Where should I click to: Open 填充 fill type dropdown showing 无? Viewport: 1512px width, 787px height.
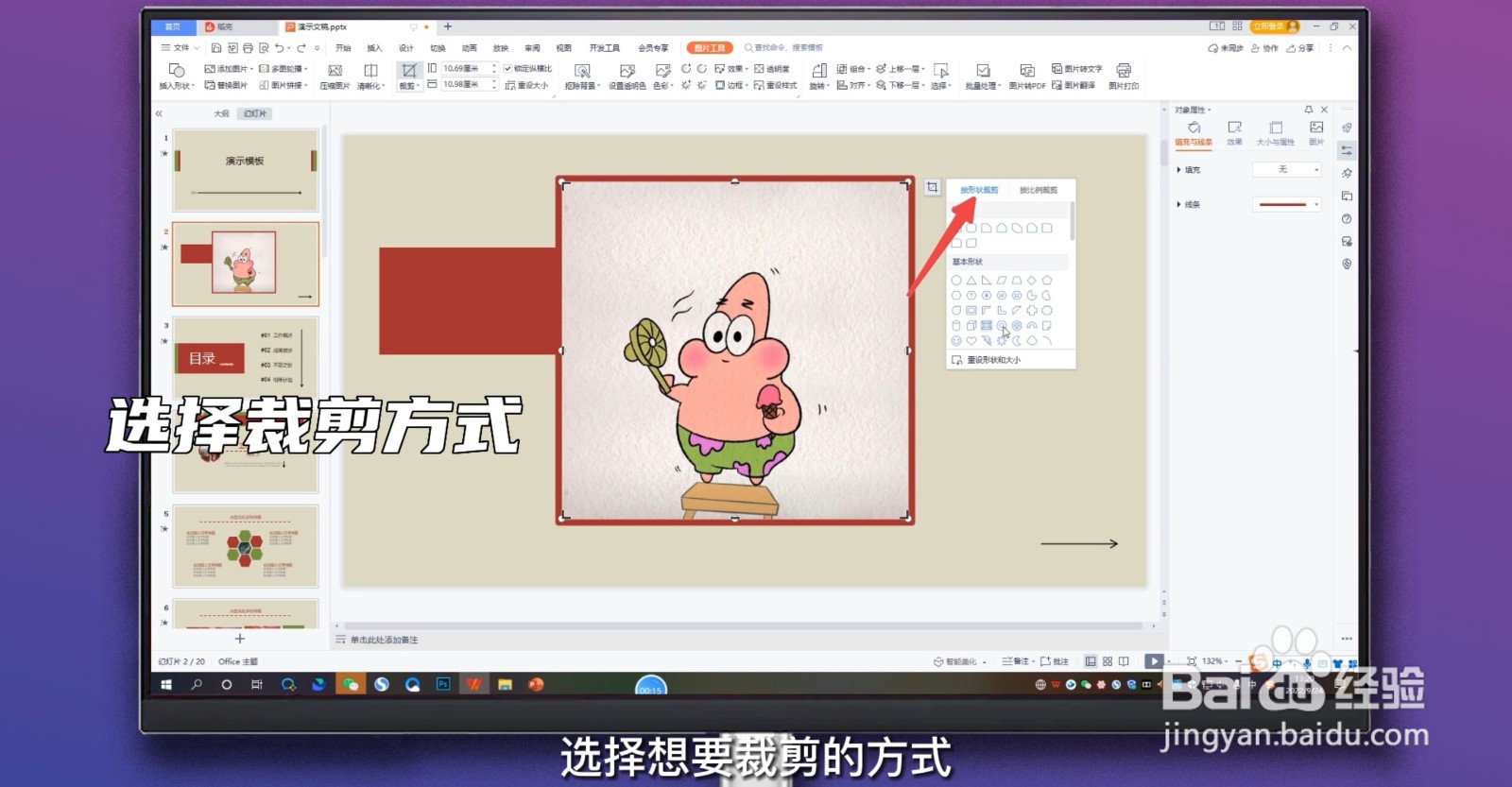point(1286,170)
